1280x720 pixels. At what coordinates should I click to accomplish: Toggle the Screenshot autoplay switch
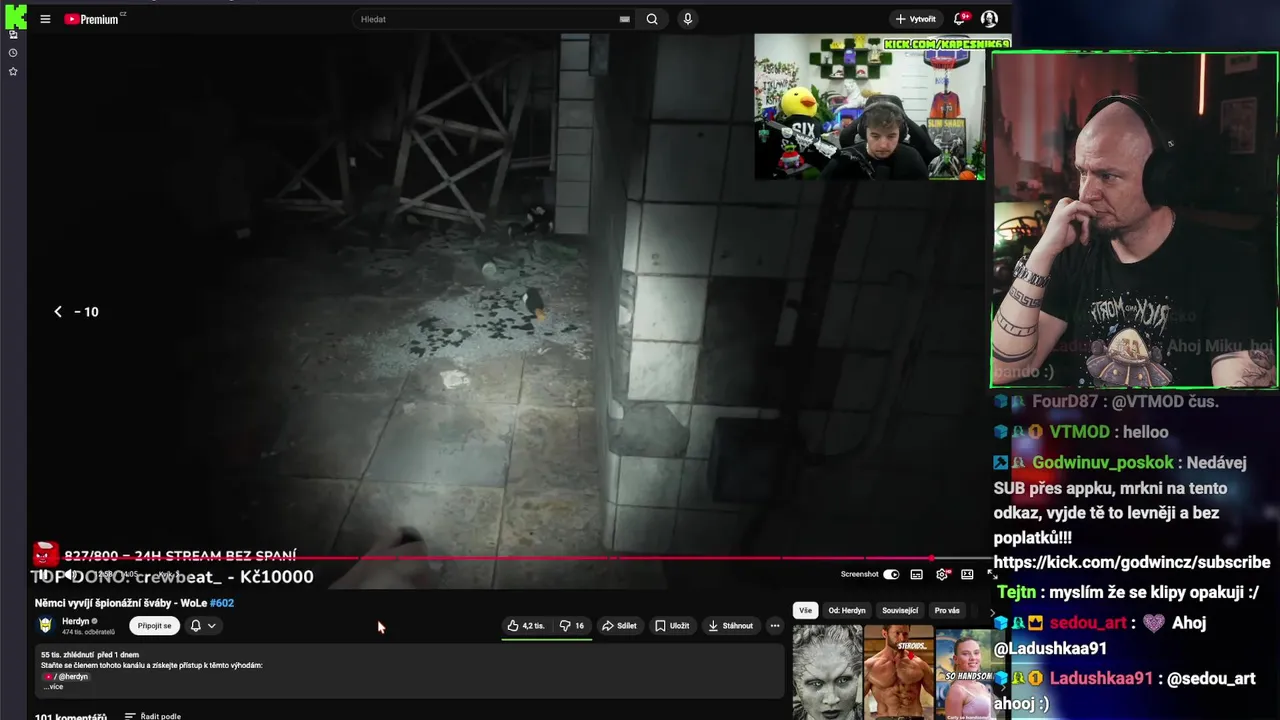891,574
